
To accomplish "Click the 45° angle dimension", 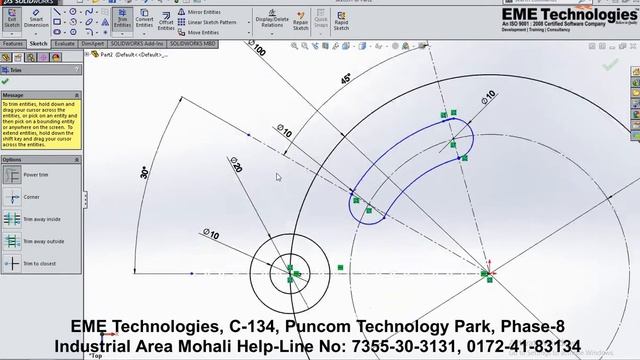I will 345,79.
